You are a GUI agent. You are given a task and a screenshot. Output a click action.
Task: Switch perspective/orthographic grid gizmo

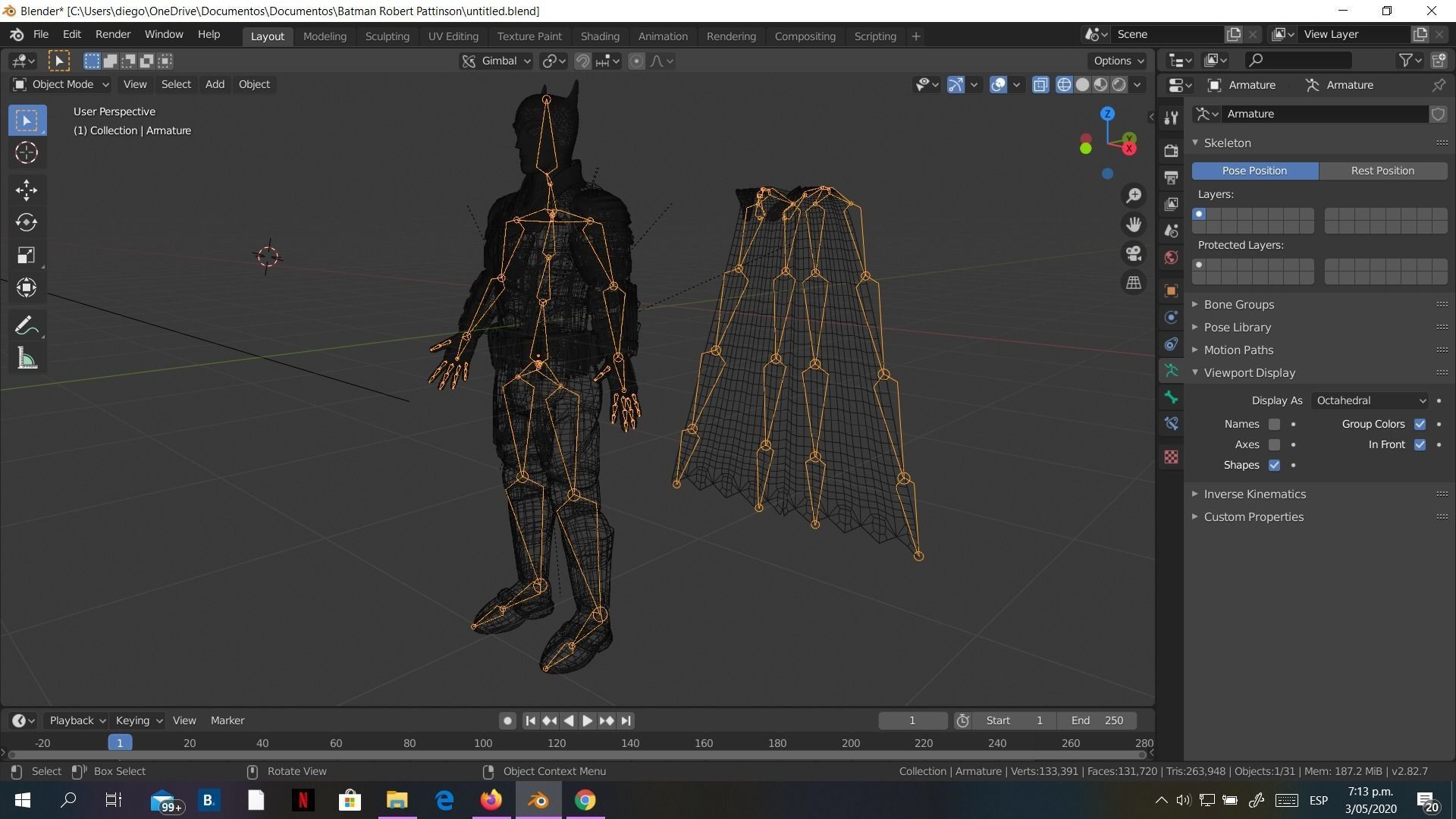click(1134, 282)
